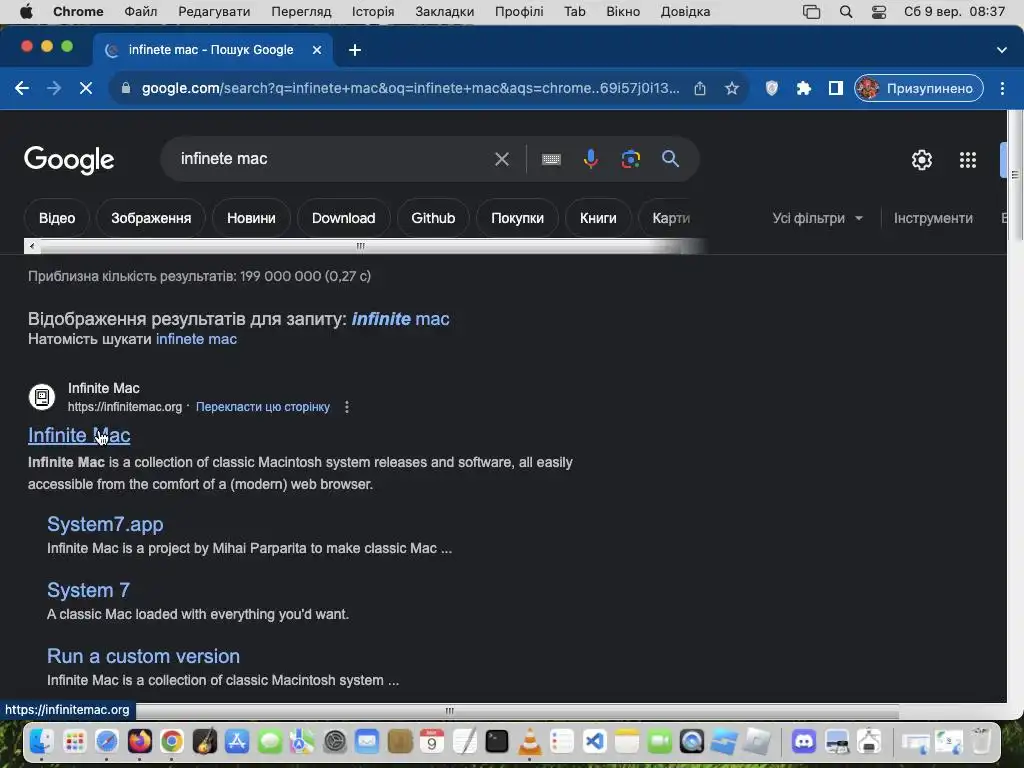Click the share icon in address bar
This screenshot has height=768, width=1024.
click(699, 88)
